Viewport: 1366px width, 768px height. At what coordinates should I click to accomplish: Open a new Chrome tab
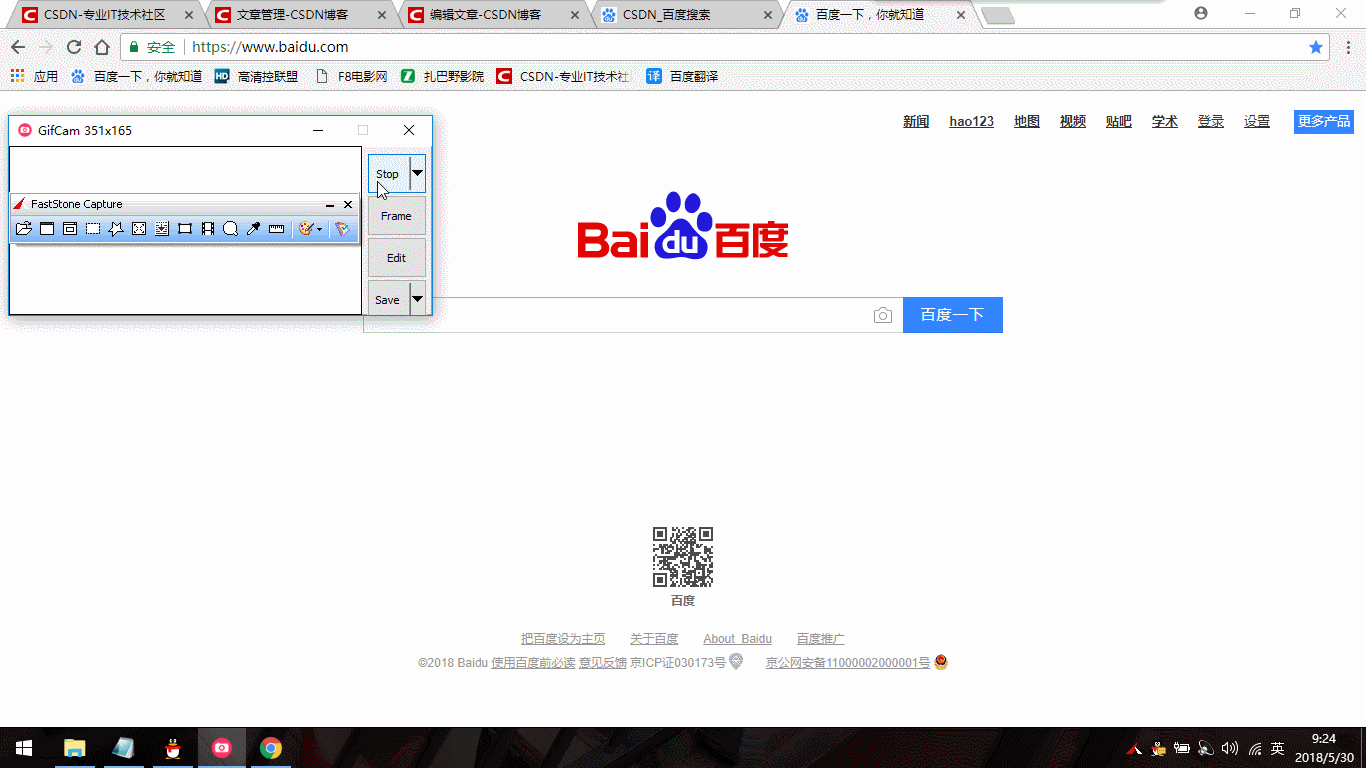click(998, 16)
